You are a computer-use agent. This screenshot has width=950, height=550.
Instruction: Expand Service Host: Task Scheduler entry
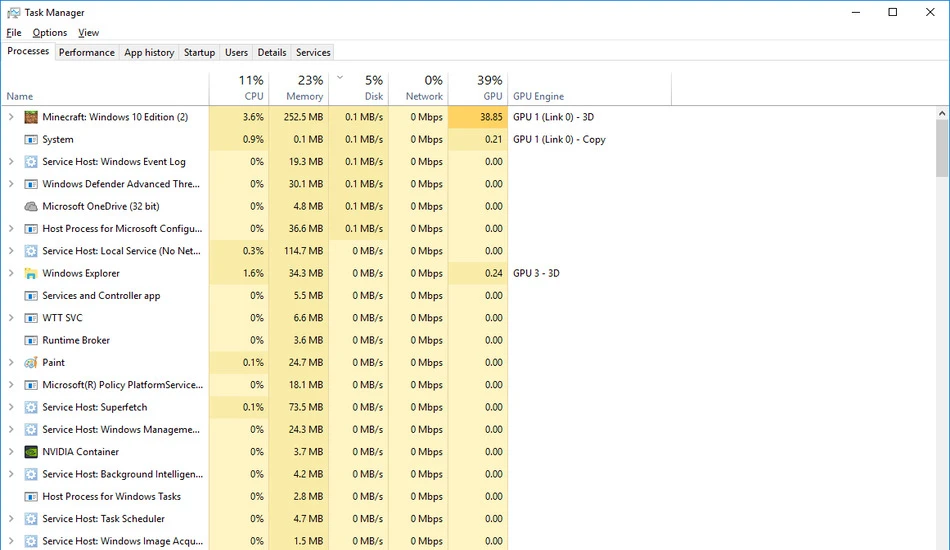[11, 519]
